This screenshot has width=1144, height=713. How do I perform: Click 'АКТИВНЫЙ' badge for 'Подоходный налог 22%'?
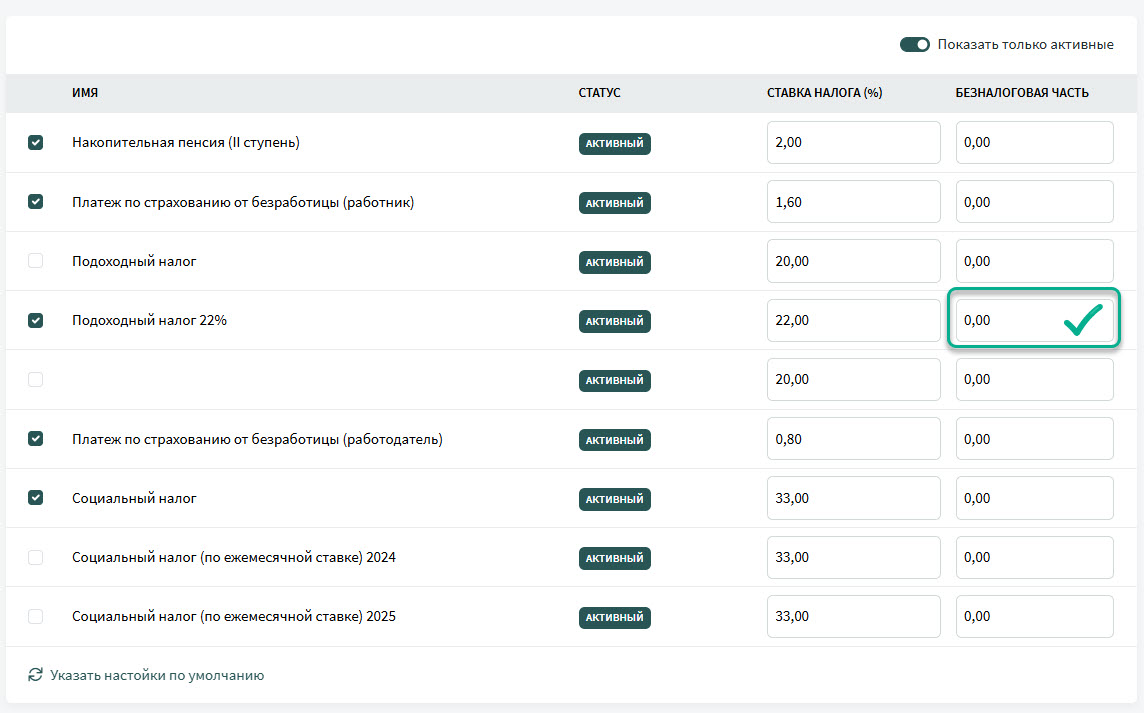[x=614, y=321]
